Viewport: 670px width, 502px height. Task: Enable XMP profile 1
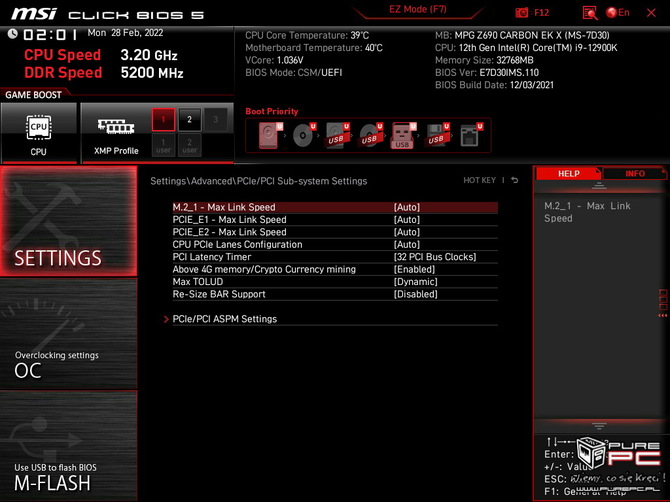[163, 120]
